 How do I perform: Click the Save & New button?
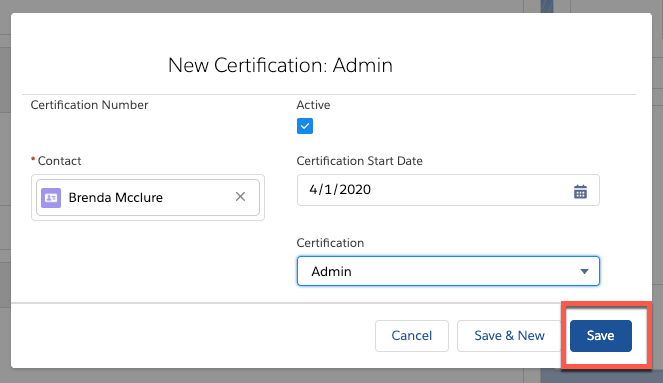point(509,336)
